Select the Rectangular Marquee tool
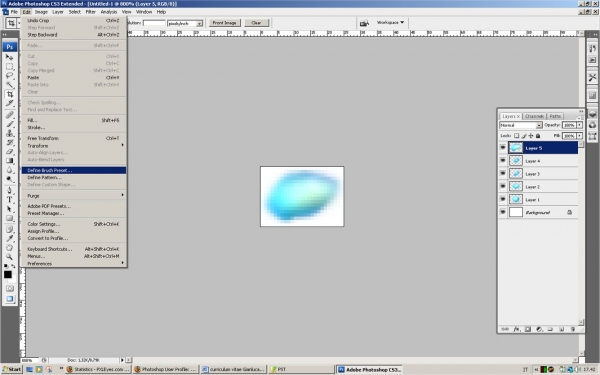 point(10,66)
